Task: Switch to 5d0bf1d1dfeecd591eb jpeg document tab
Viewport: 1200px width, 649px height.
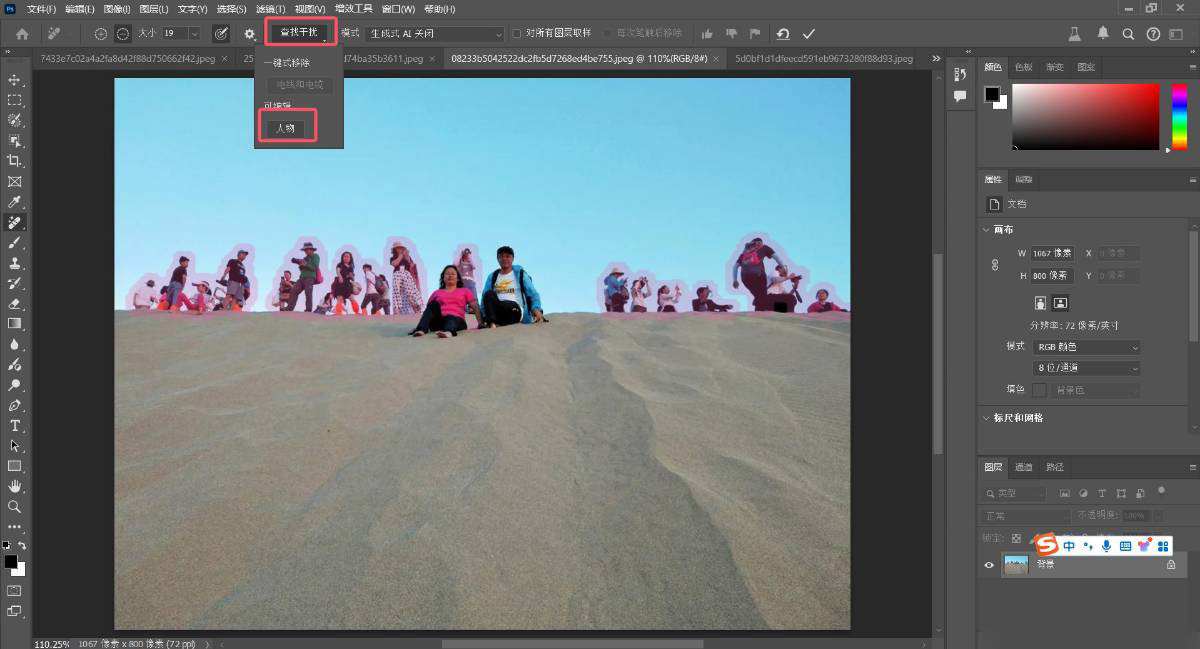Action: [x=823, y=59]
